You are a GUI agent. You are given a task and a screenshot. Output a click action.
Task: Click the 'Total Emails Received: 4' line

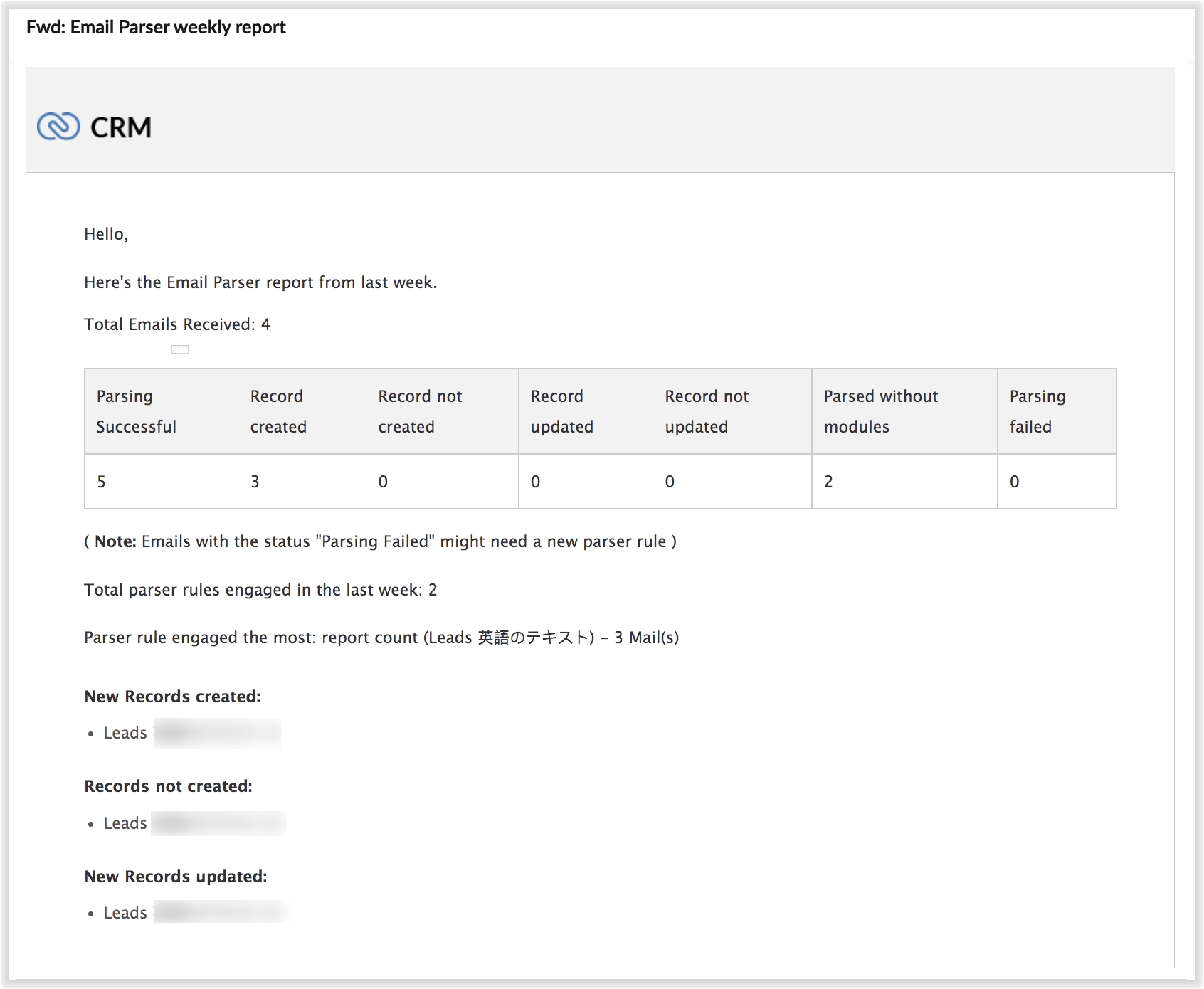[177, 324]
